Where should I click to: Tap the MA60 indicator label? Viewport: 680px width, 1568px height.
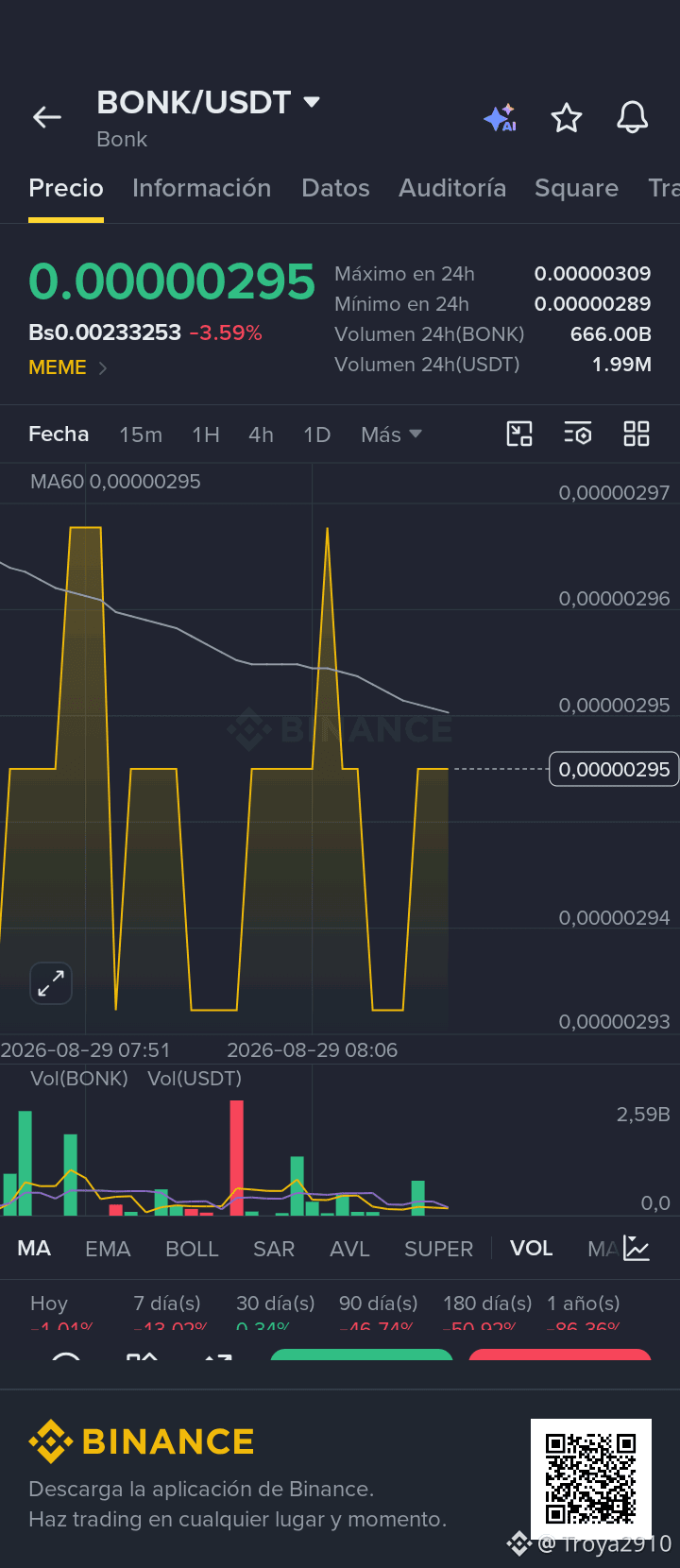click(x=115, y=482)
